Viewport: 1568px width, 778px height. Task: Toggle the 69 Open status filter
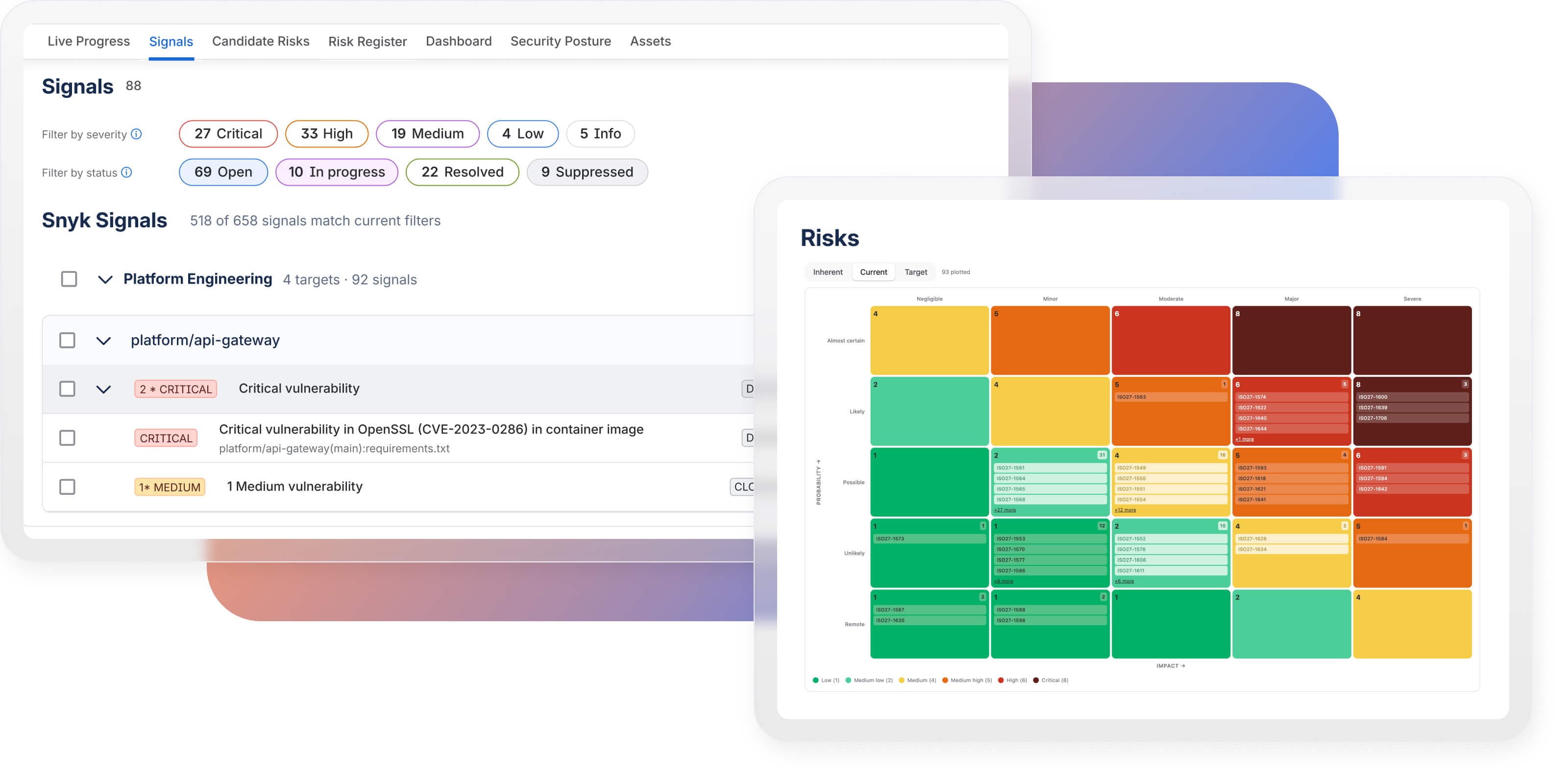(x=223, y=171)
